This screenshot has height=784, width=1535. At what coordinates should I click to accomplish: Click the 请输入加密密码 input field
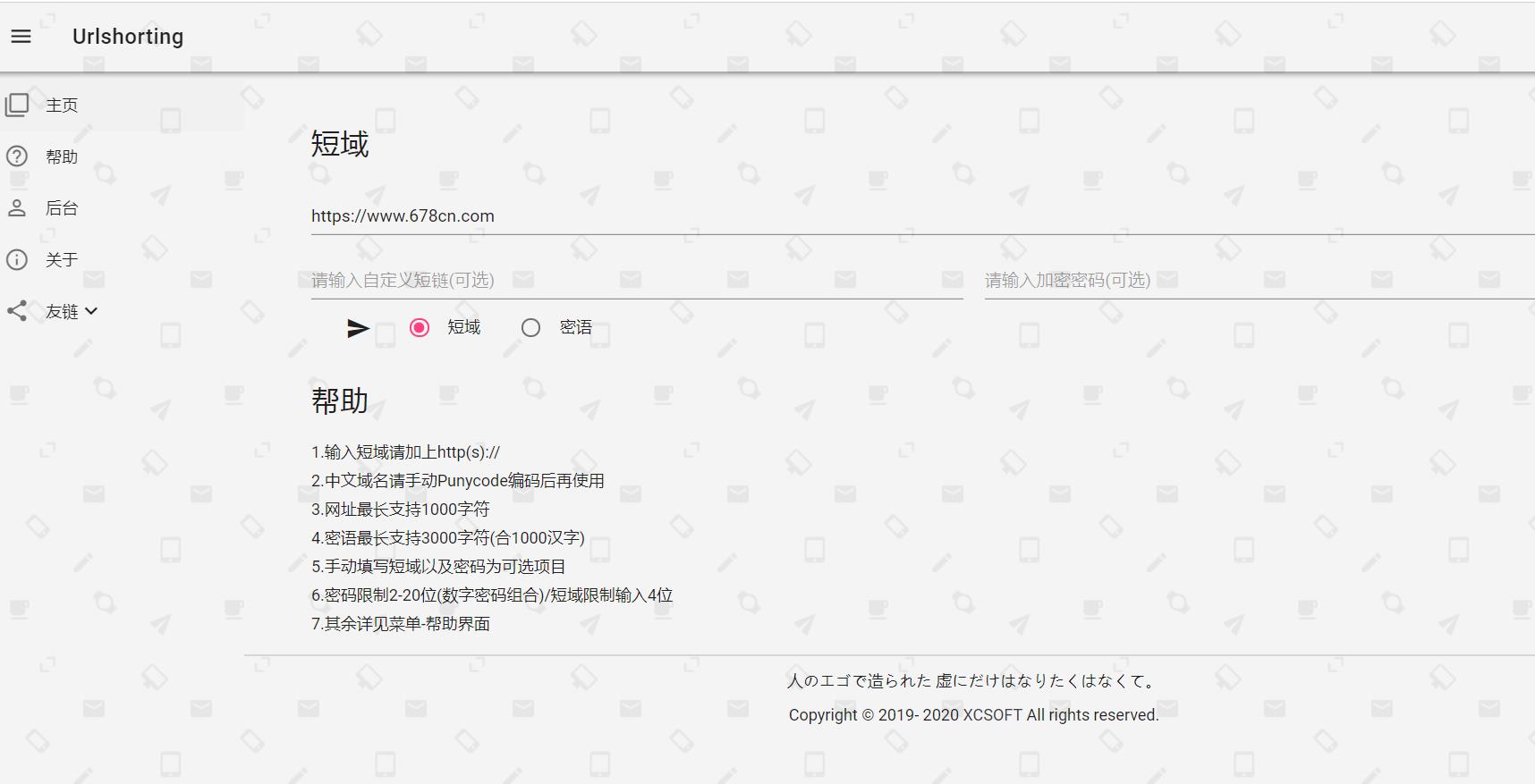tap(1259, 281)
